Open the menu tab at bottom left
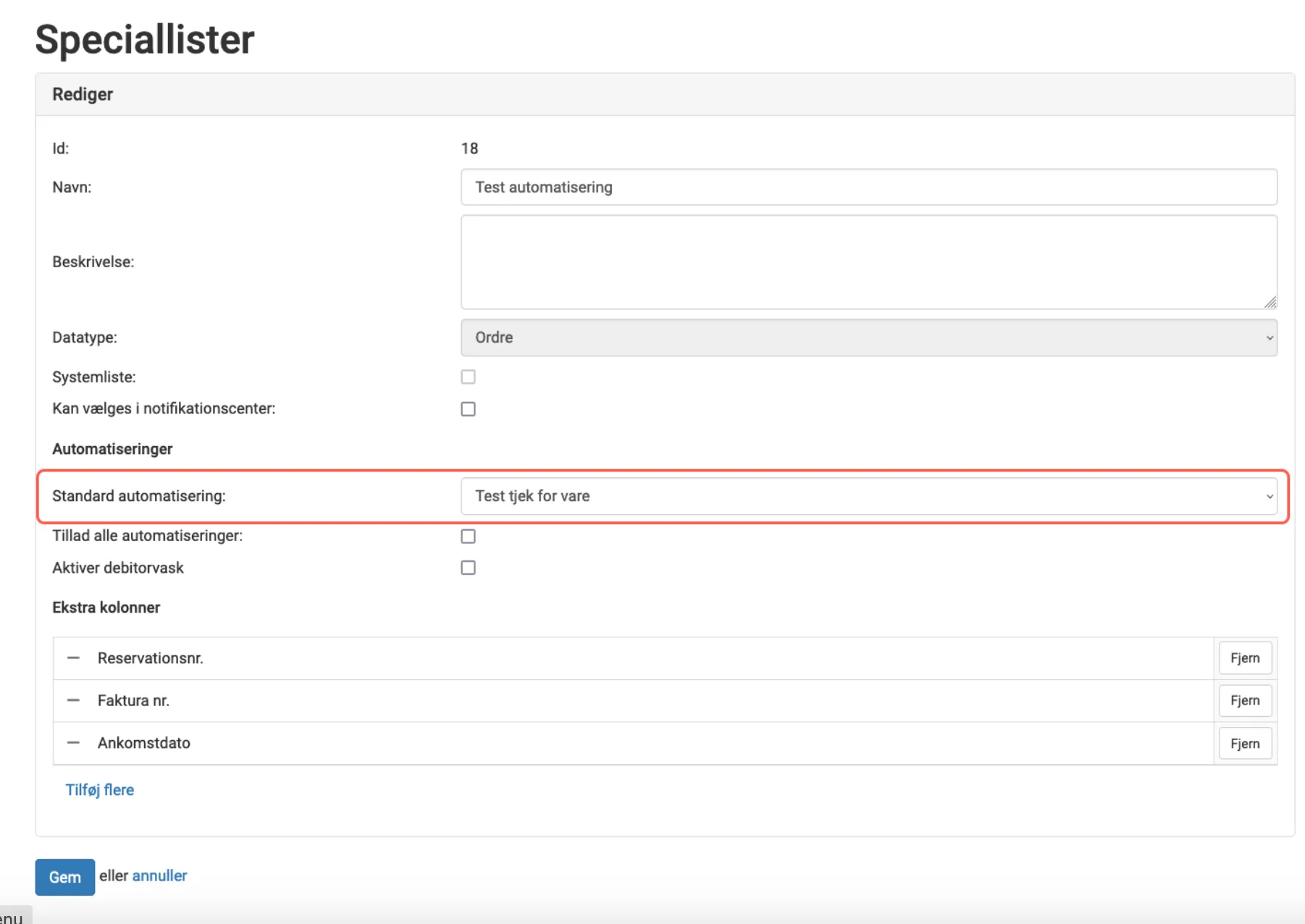 [13, 917]
